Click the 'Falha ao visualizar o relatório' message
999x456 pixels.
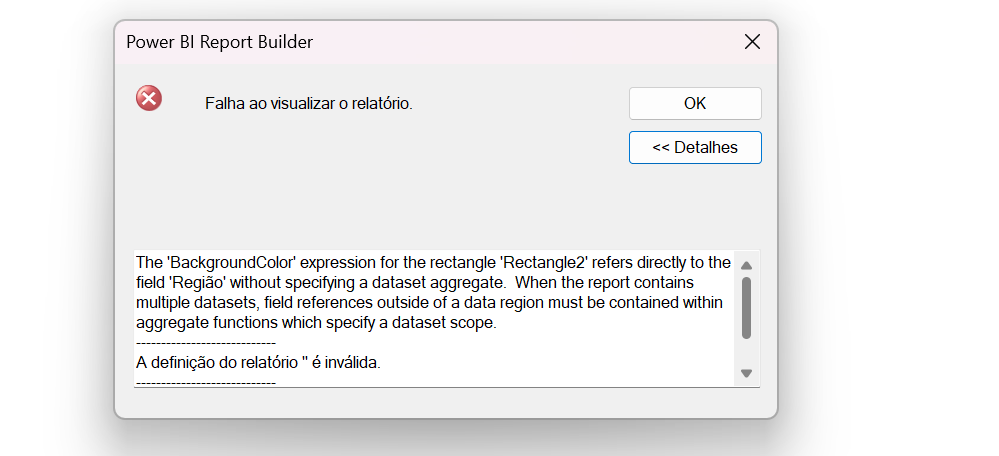coord(308,103)
